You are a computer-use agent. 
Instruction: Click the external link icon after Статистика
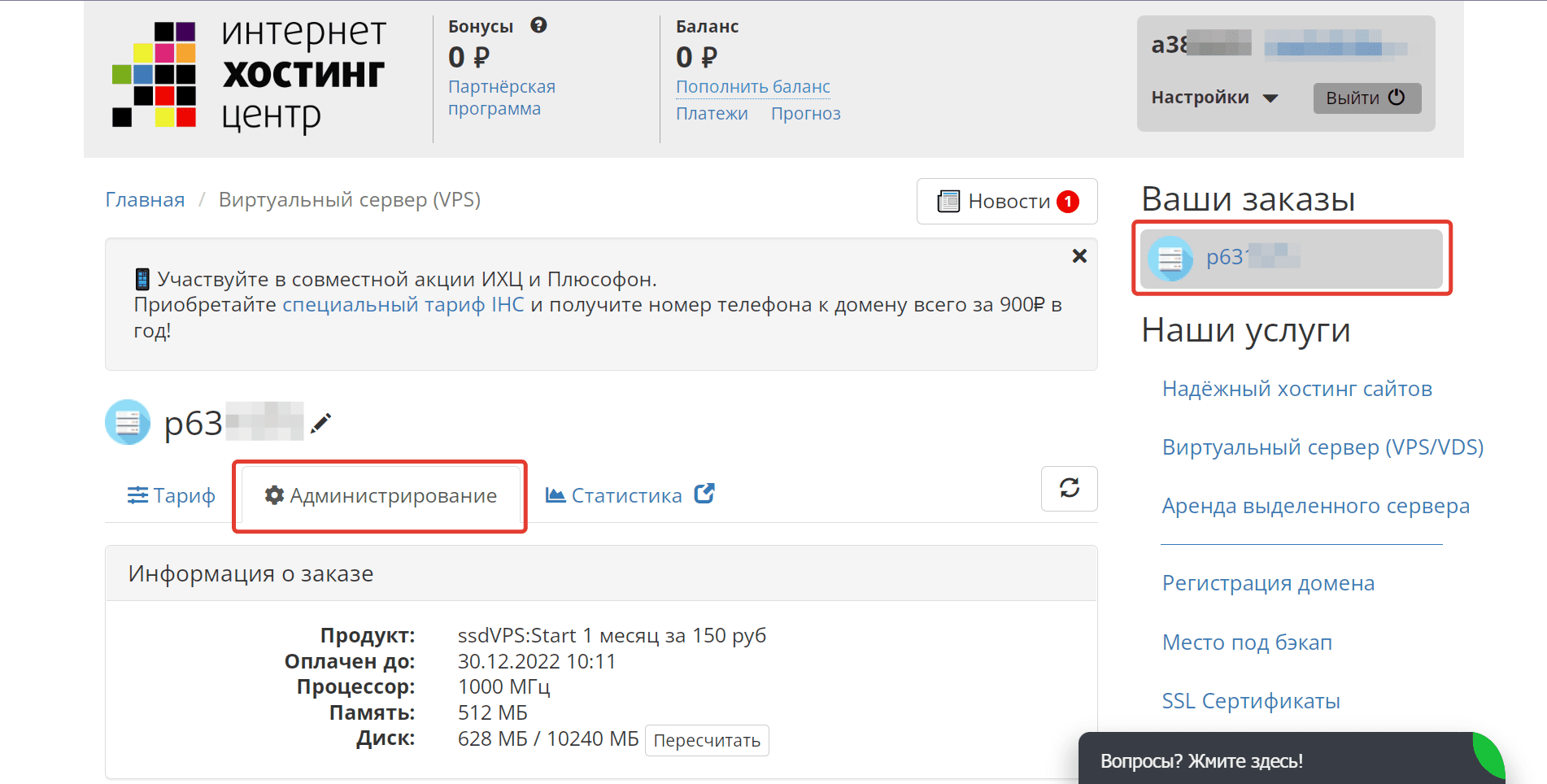[704, 494]
